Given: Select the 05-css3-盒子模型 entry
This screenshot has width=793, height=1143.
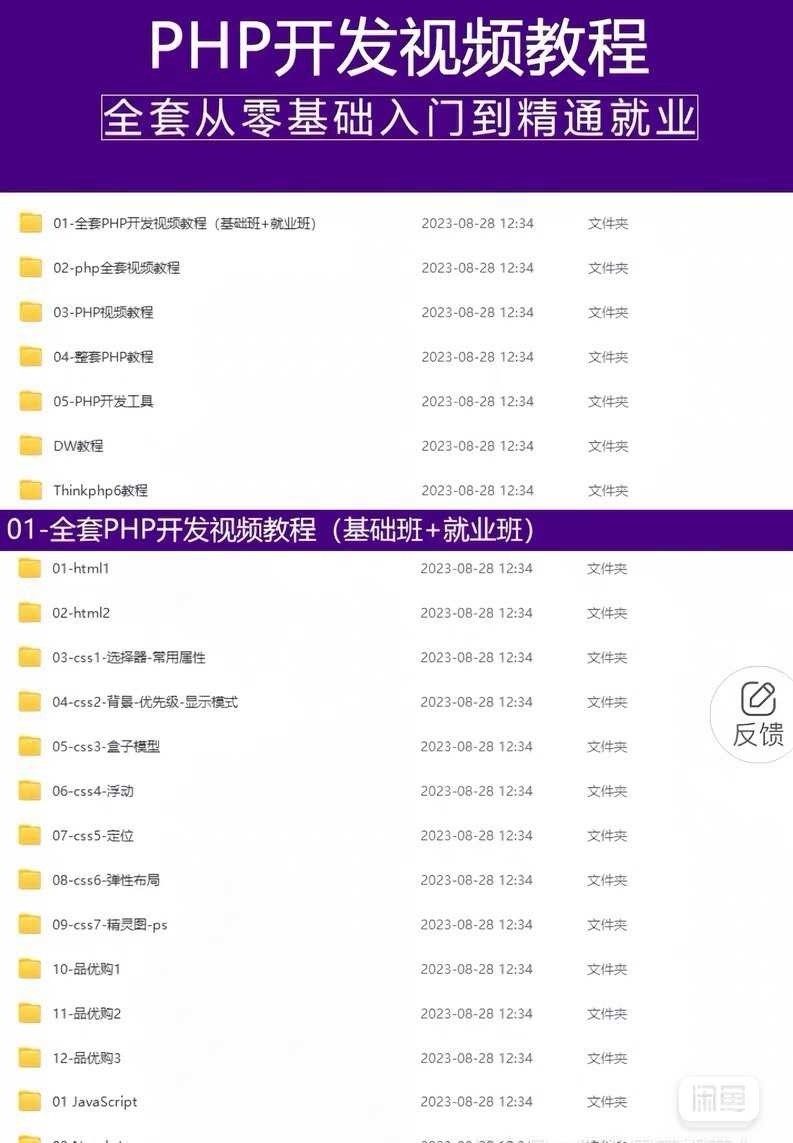Looking at the screenshot, I should (x=106, y=746).
